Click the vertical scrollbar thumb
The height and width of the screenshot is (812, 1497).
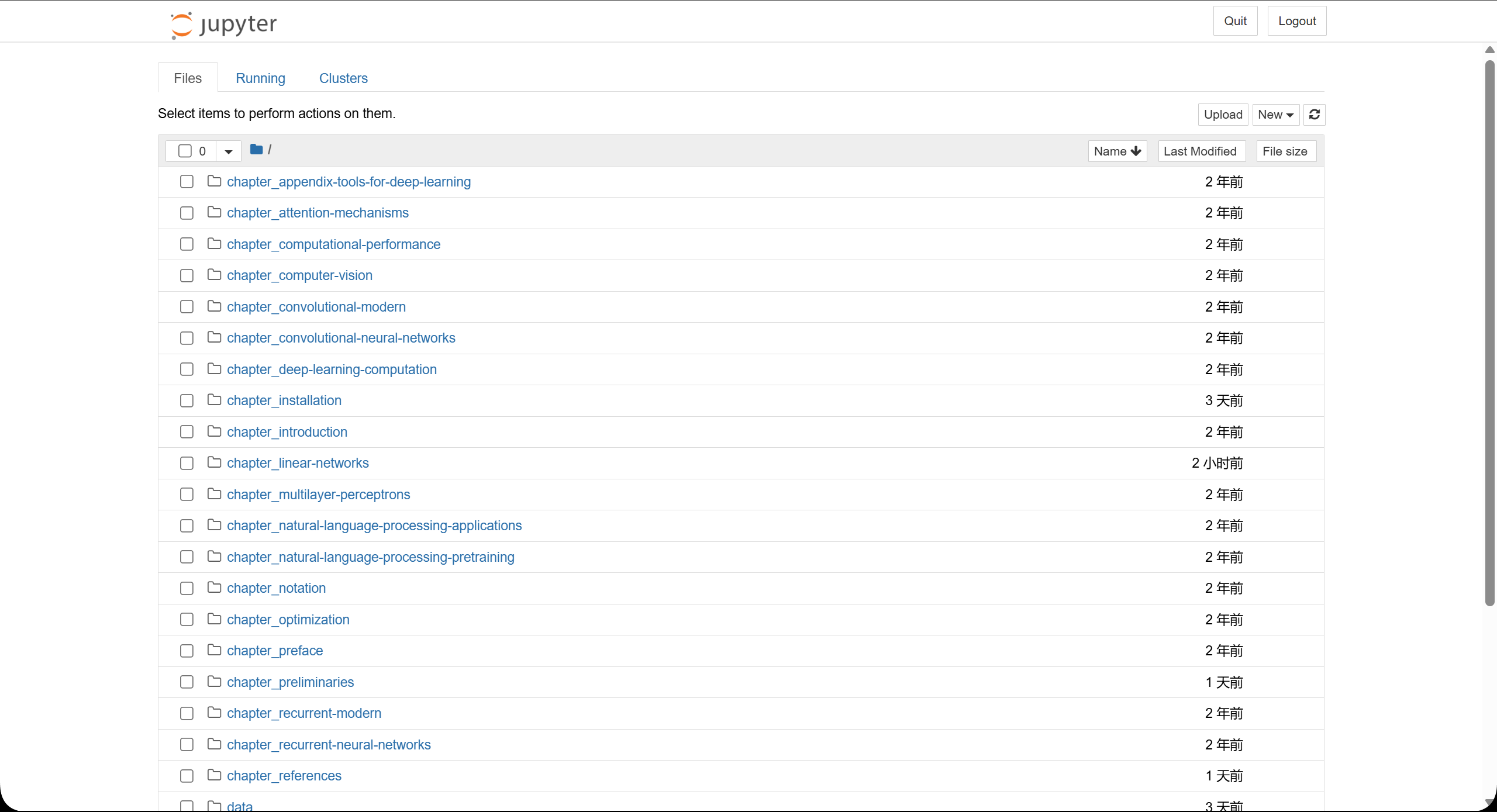click(x=1490, y=333)
